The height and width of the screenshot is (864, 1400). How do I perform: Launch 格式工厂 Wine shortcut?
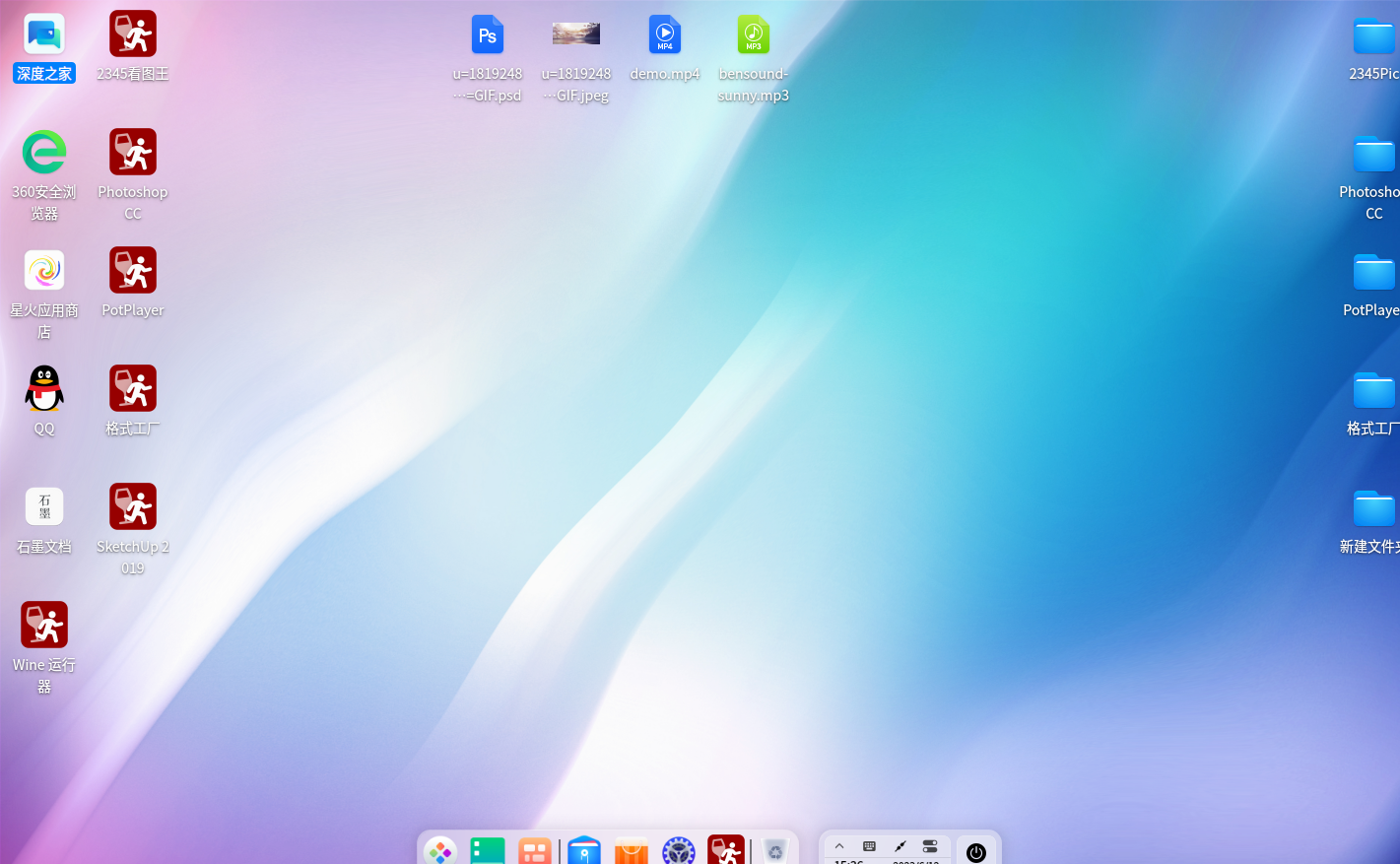(133, 389)
